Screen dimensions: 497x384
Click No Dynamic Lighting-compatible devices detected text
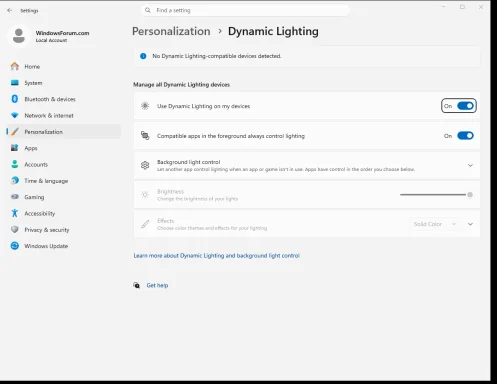217,56
